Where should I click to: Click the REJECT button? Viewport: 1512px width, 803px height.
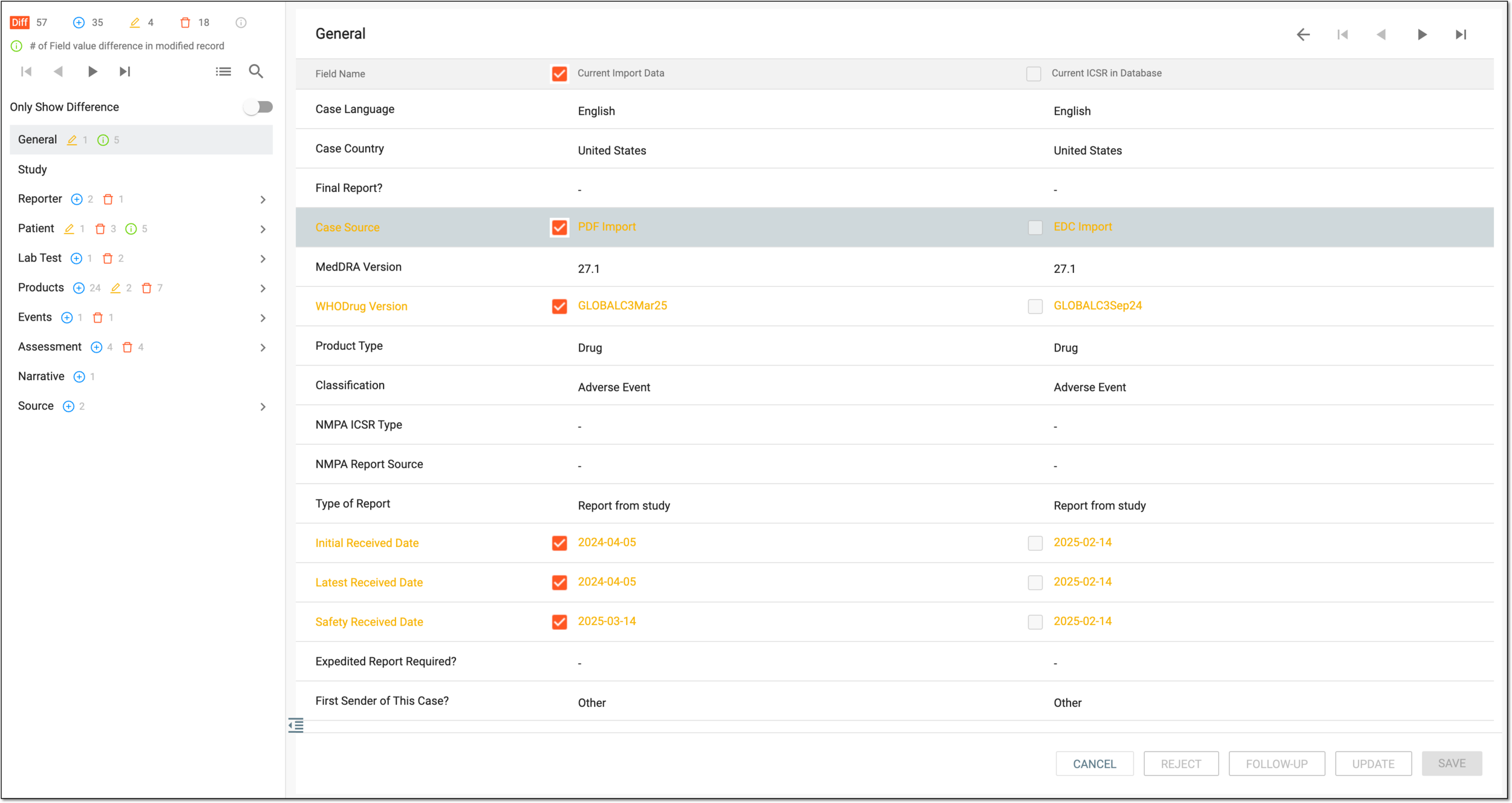pos(1181,764)
